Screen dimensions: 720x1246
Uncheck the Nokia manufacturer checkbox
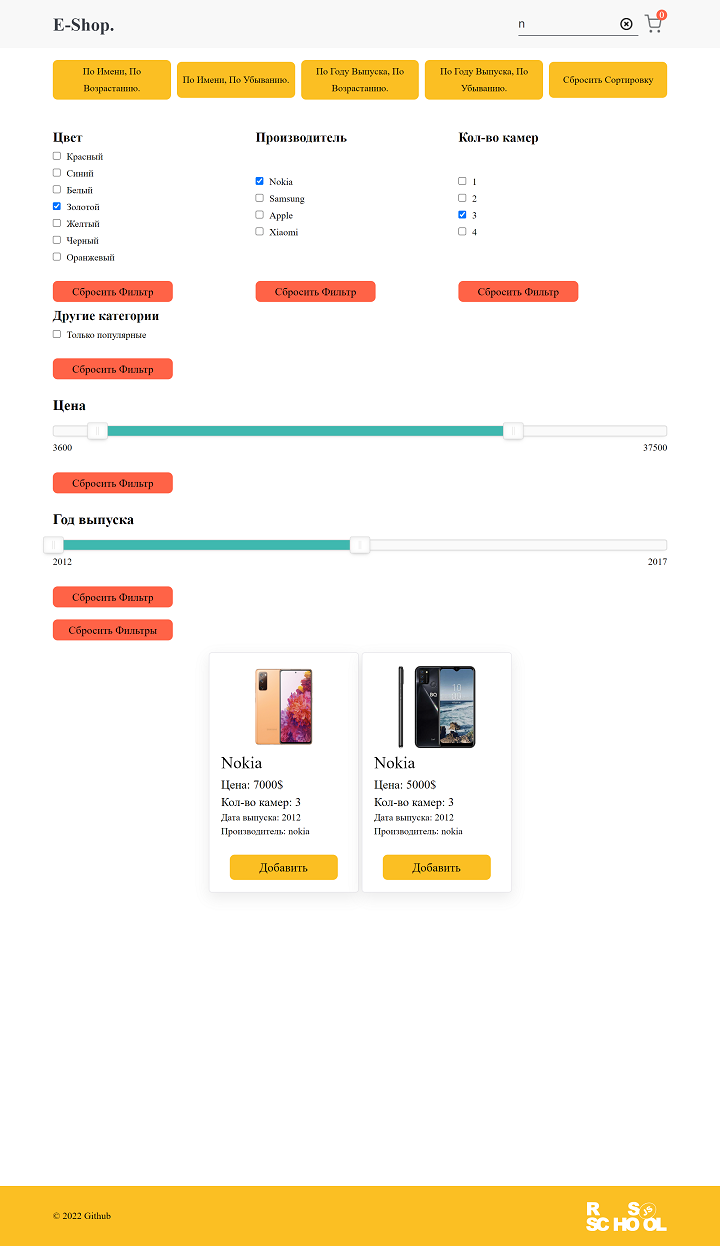coord(259,181)
